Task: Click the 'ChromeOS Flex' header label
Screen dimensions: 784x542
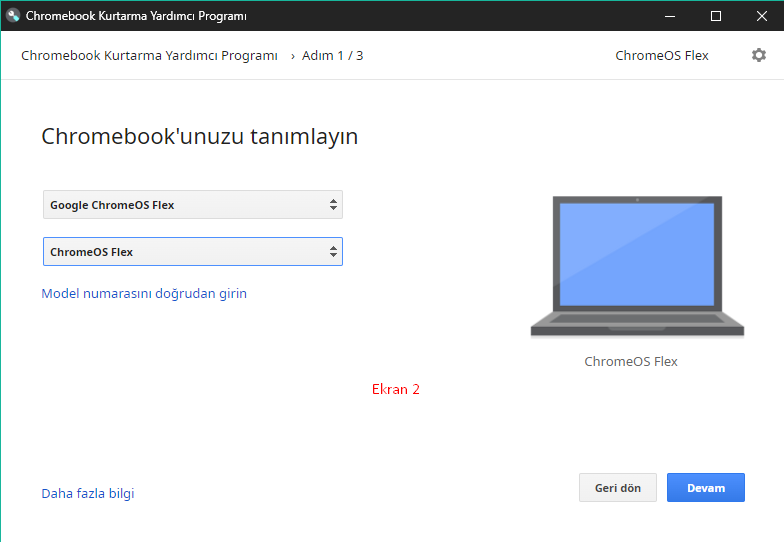Action: click(x=662, y=56)
